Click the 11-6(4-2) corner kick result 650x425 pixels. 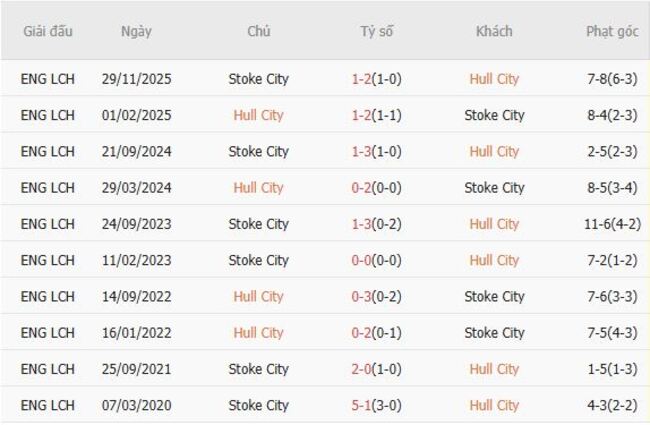point(612,224)
